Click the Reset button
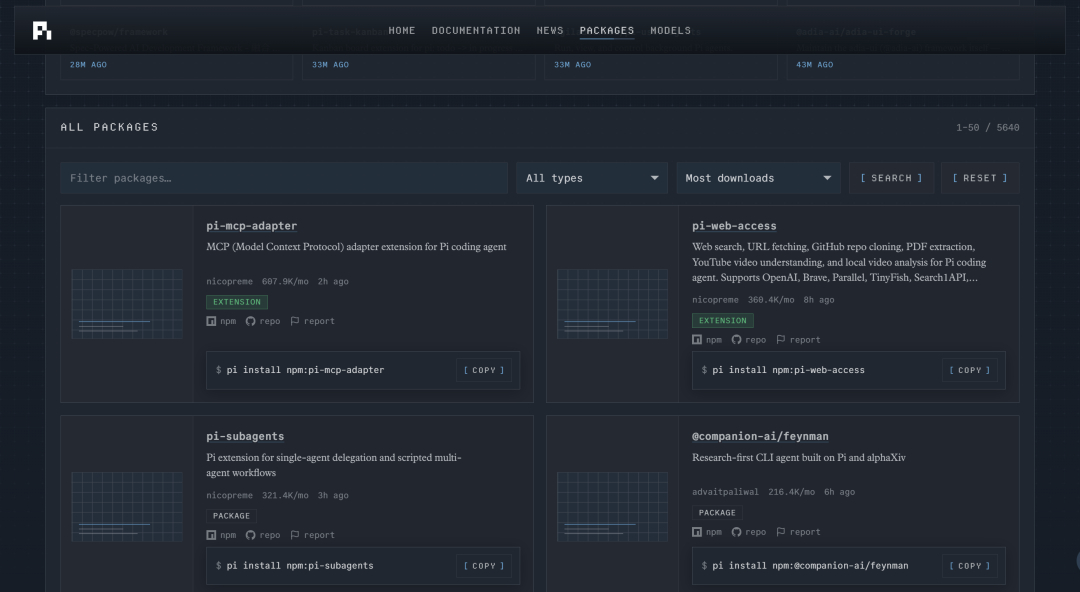1080x592 pixels. 980,178
